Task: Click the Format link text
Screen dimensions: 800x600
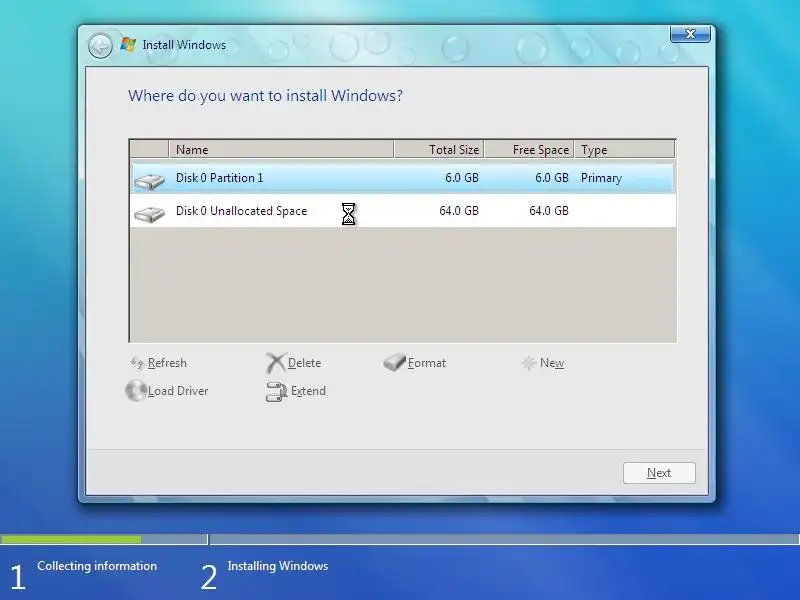Action: 427,363
